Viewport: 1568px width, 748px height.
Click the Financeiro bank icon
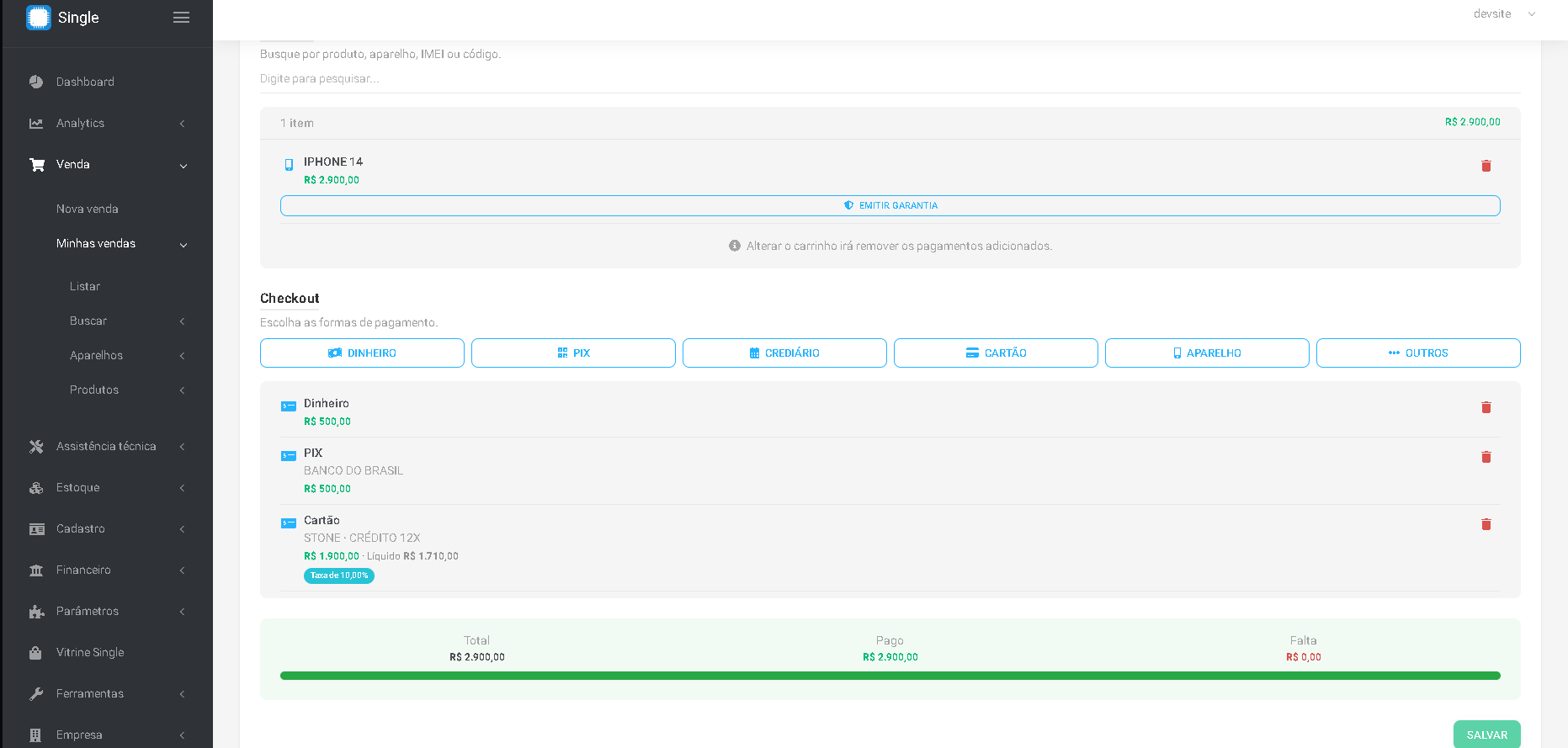coord(36,570)
